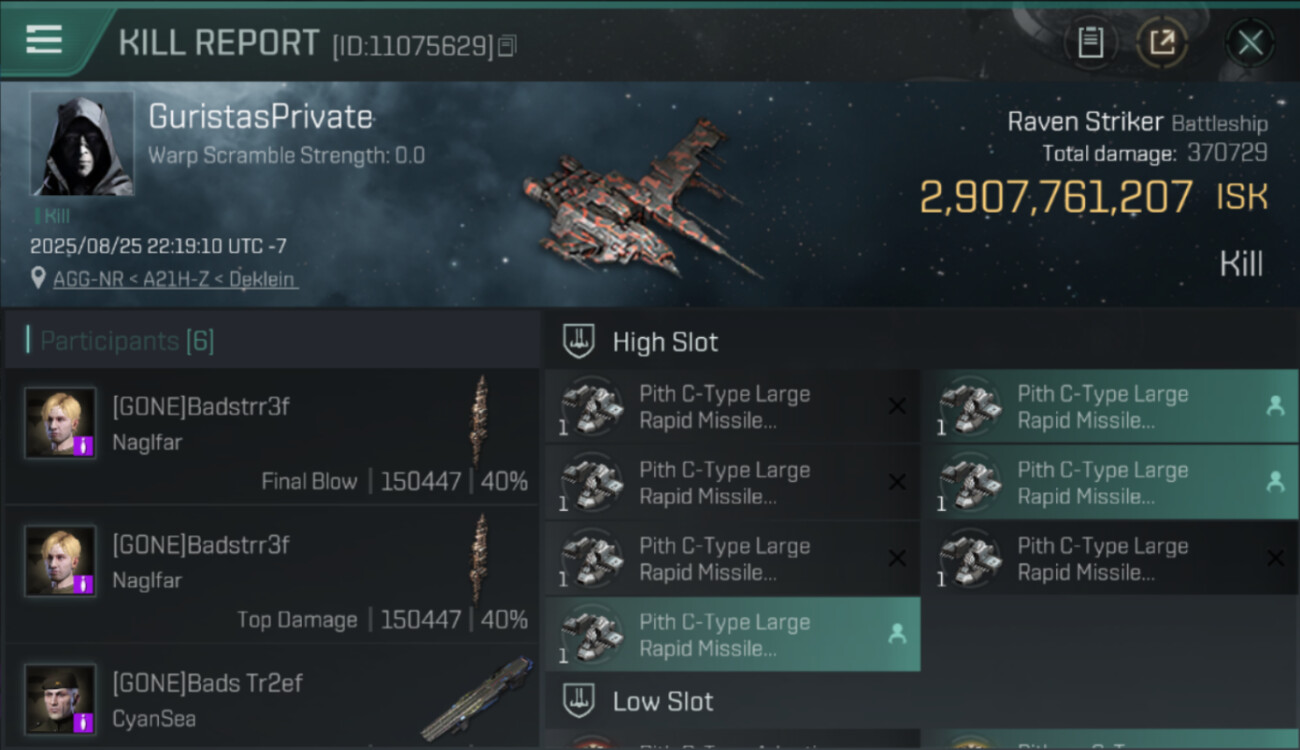Click Bads Tr2ef's portrait avatar
The width and height of the screenshot is (1300, 750).
click(x=61, y=699)
